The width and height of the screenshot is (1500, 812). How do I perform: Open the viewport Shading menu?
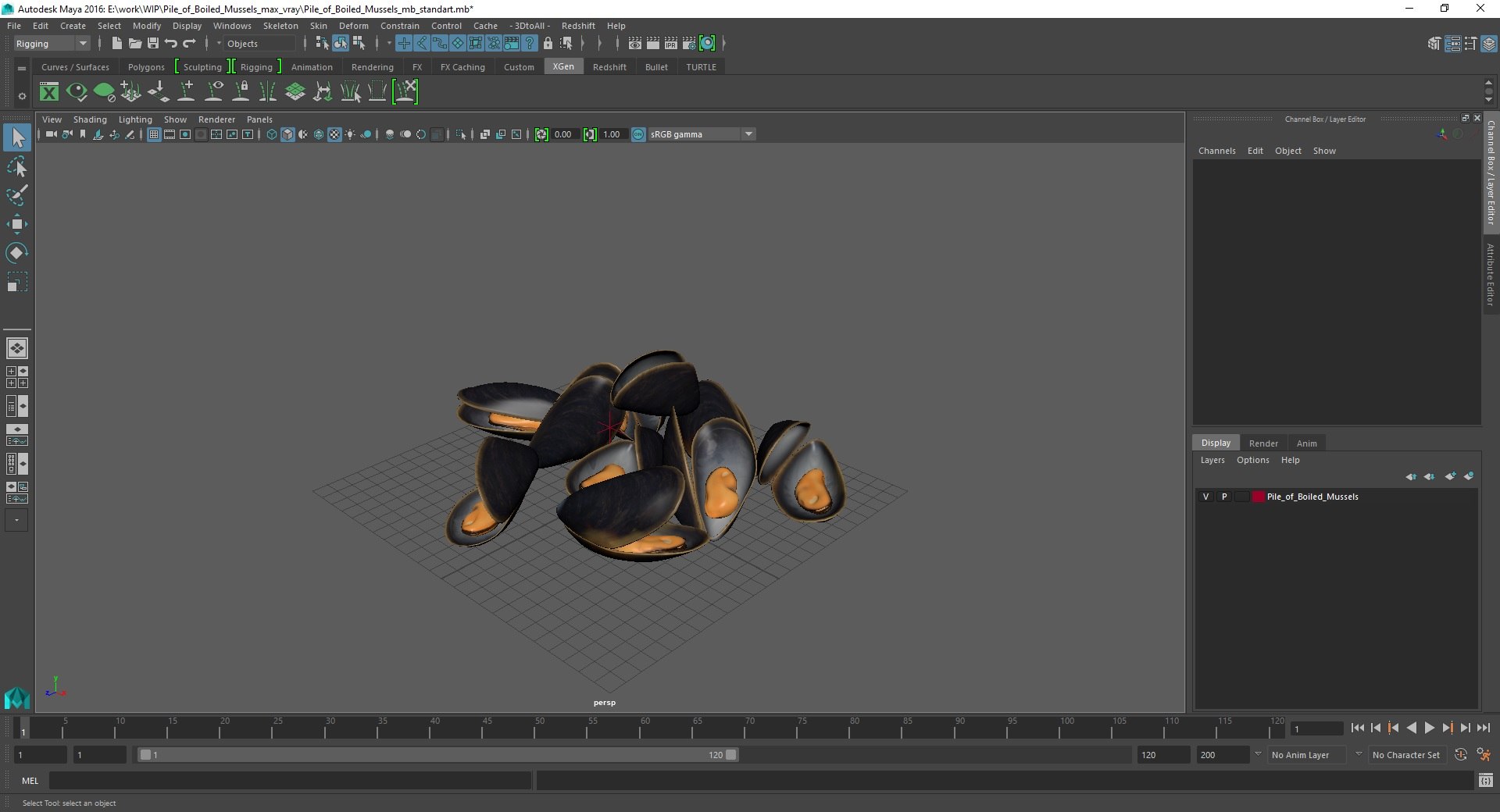tap(90, 119)
